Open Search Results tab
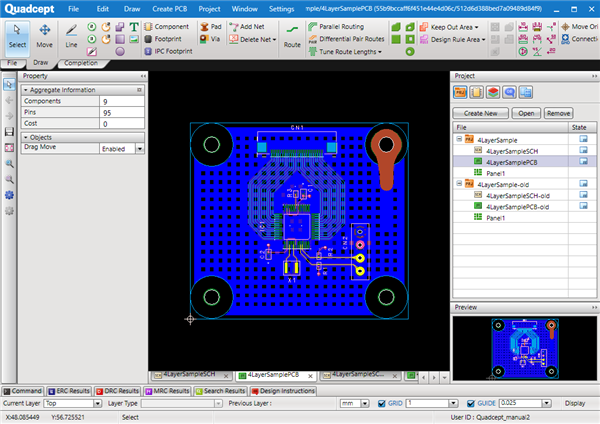The image size is (600, 424). 220,391
